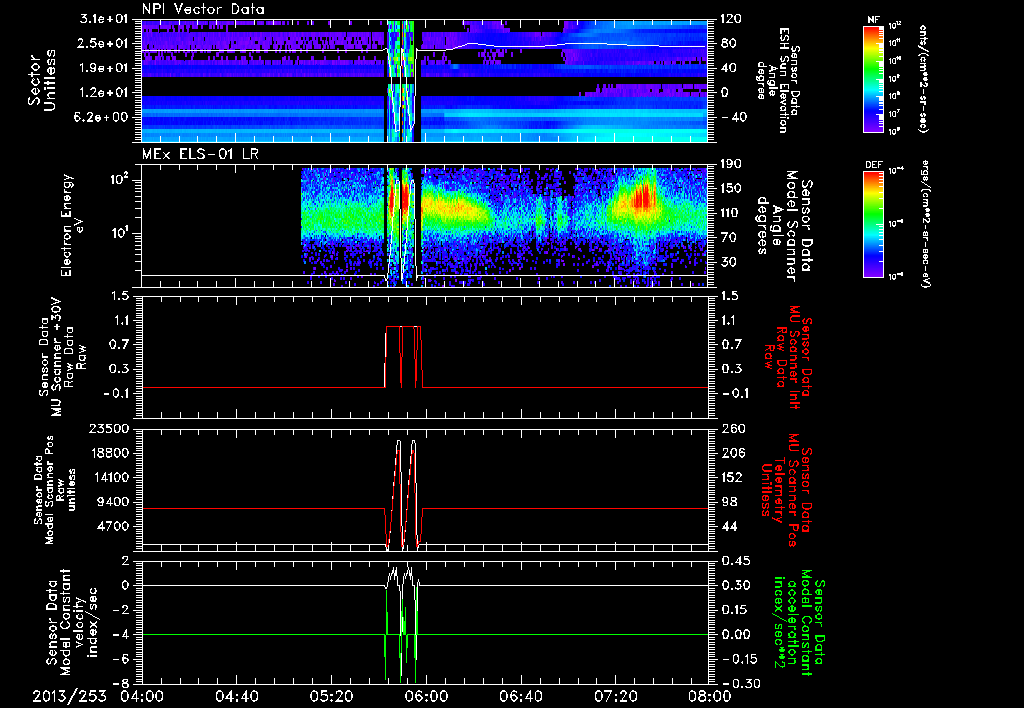Select the "DEF" label above the color bar
This screenshot has width=1024, height=708.
(x=874, y=165)
